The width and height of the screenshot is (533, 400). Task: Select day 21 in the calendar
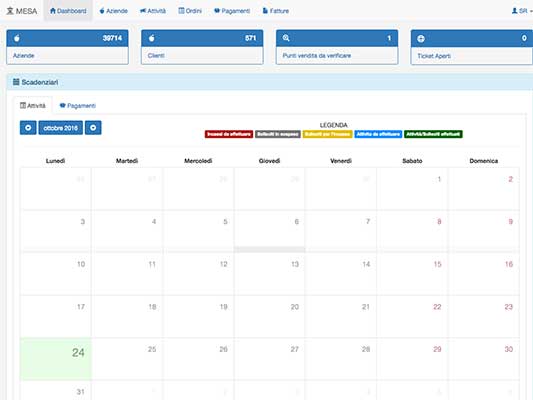[366, 307]
